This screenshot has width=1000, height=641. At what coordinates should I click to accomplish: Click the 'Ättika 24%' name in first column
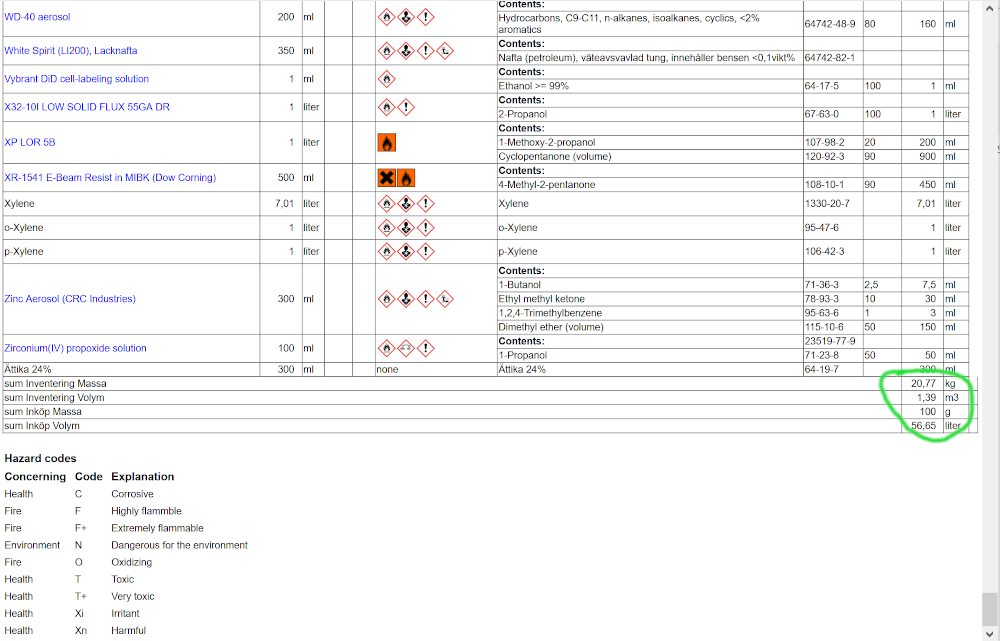[x=28, y=370]
